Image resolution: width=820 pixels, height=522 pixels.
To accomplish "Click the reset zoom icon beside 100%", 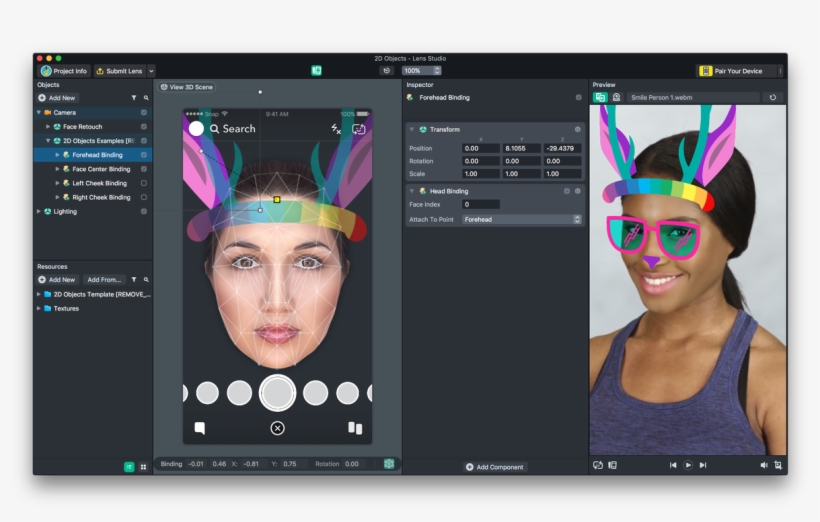I will pos(386,71).
